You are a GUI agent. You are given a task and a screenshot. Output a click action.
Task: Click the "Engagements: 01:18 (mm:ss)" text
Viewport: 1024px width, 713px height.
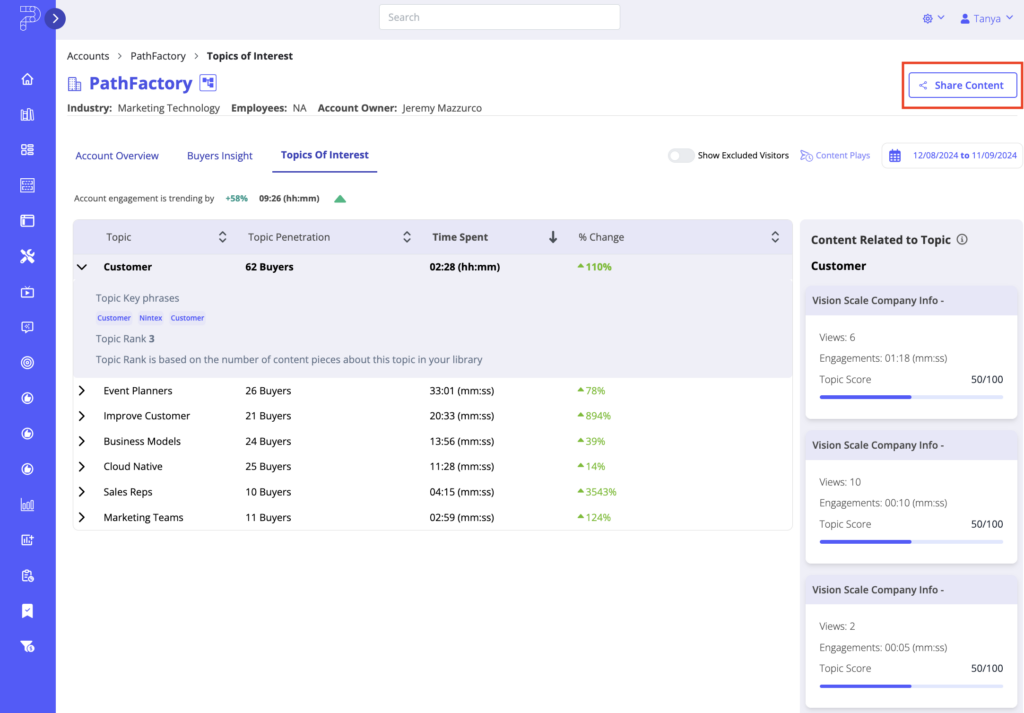[883, 358]
